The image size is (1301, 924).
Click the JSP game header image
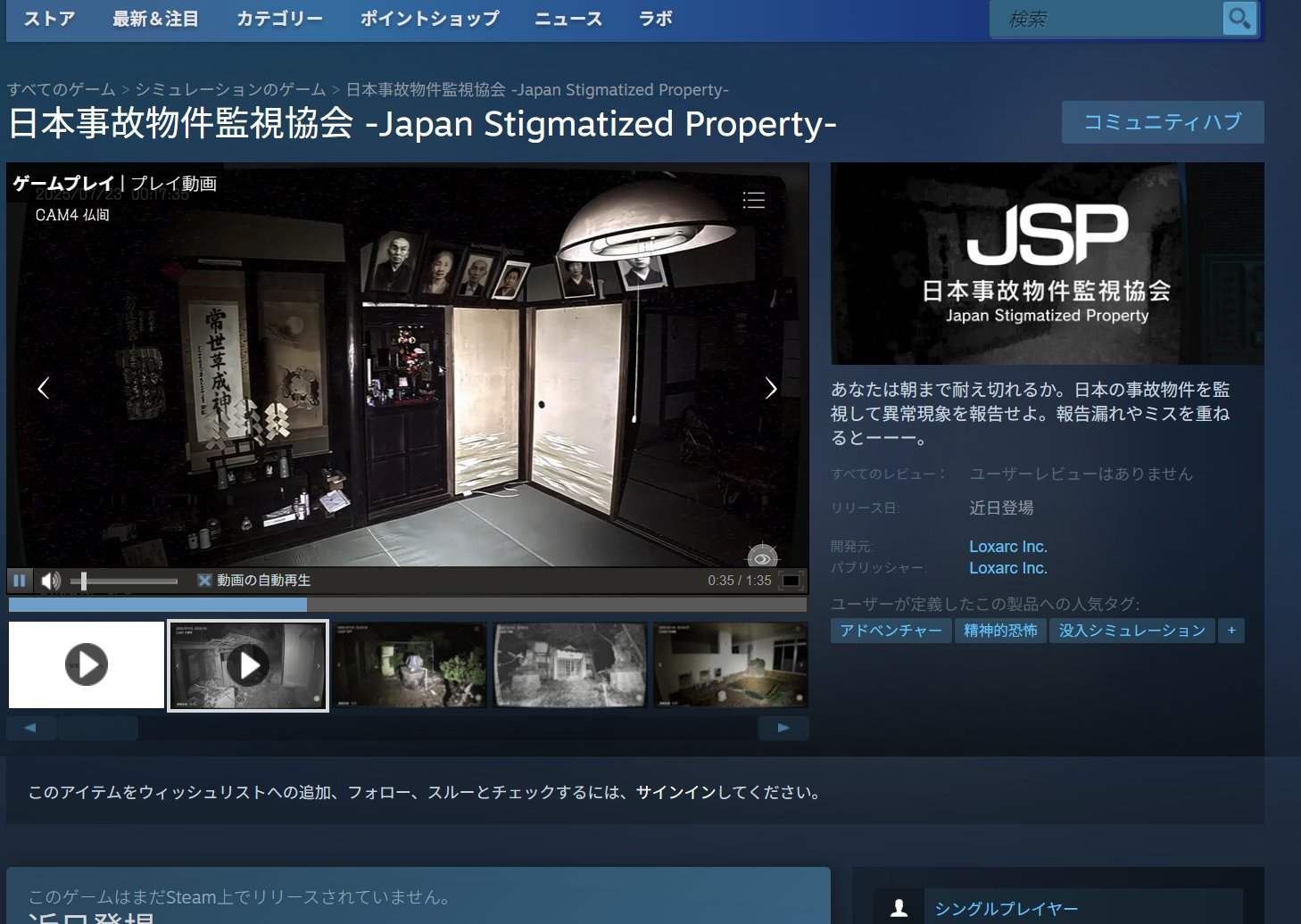1048,263
